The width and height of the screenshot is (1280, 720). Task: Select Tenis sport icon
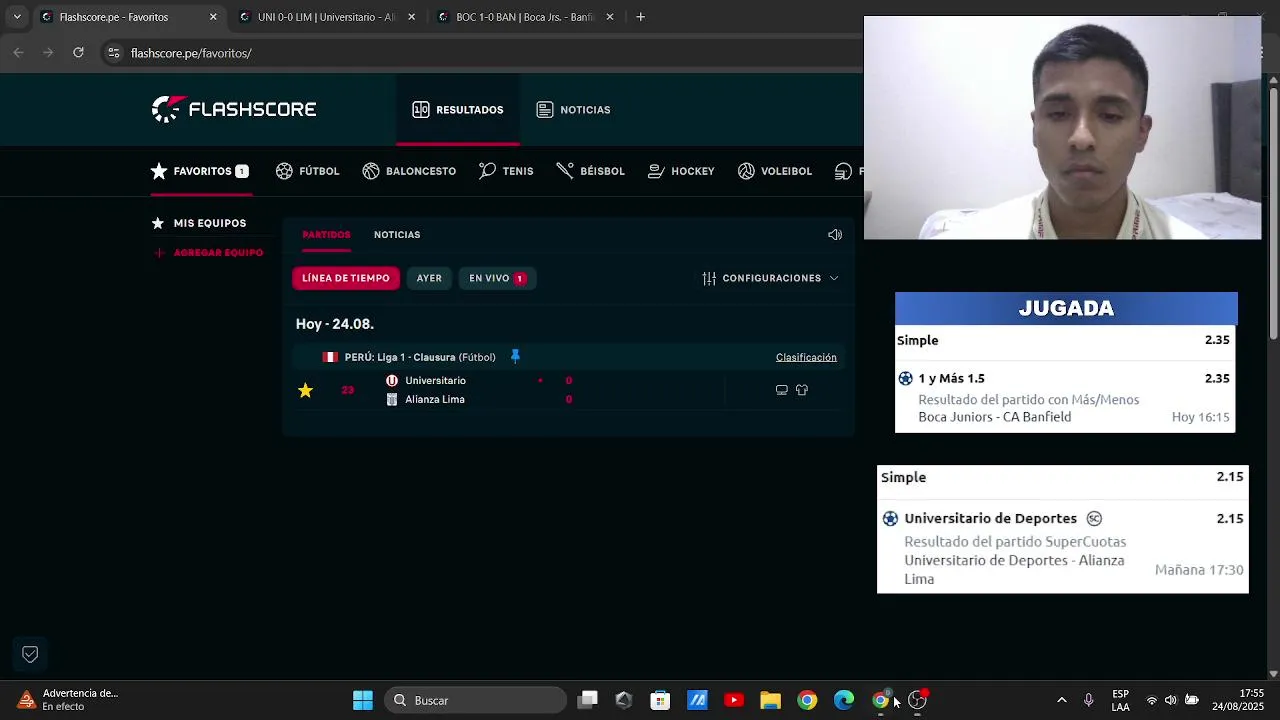point(506,171)
